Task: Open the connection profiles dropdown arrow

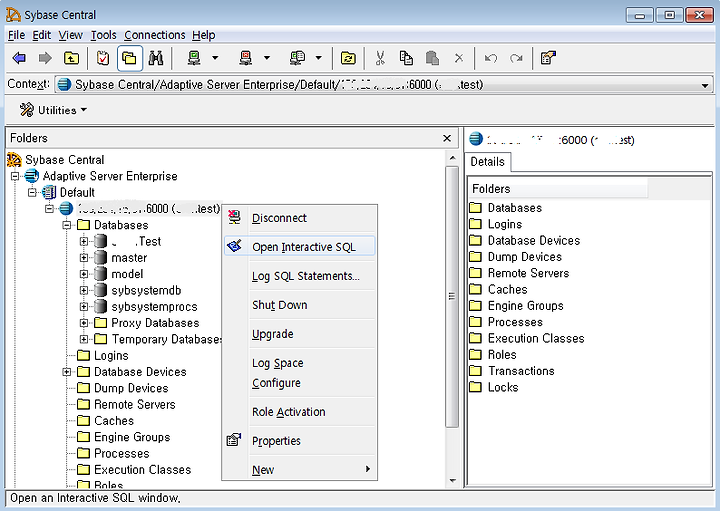Action: 319,58
